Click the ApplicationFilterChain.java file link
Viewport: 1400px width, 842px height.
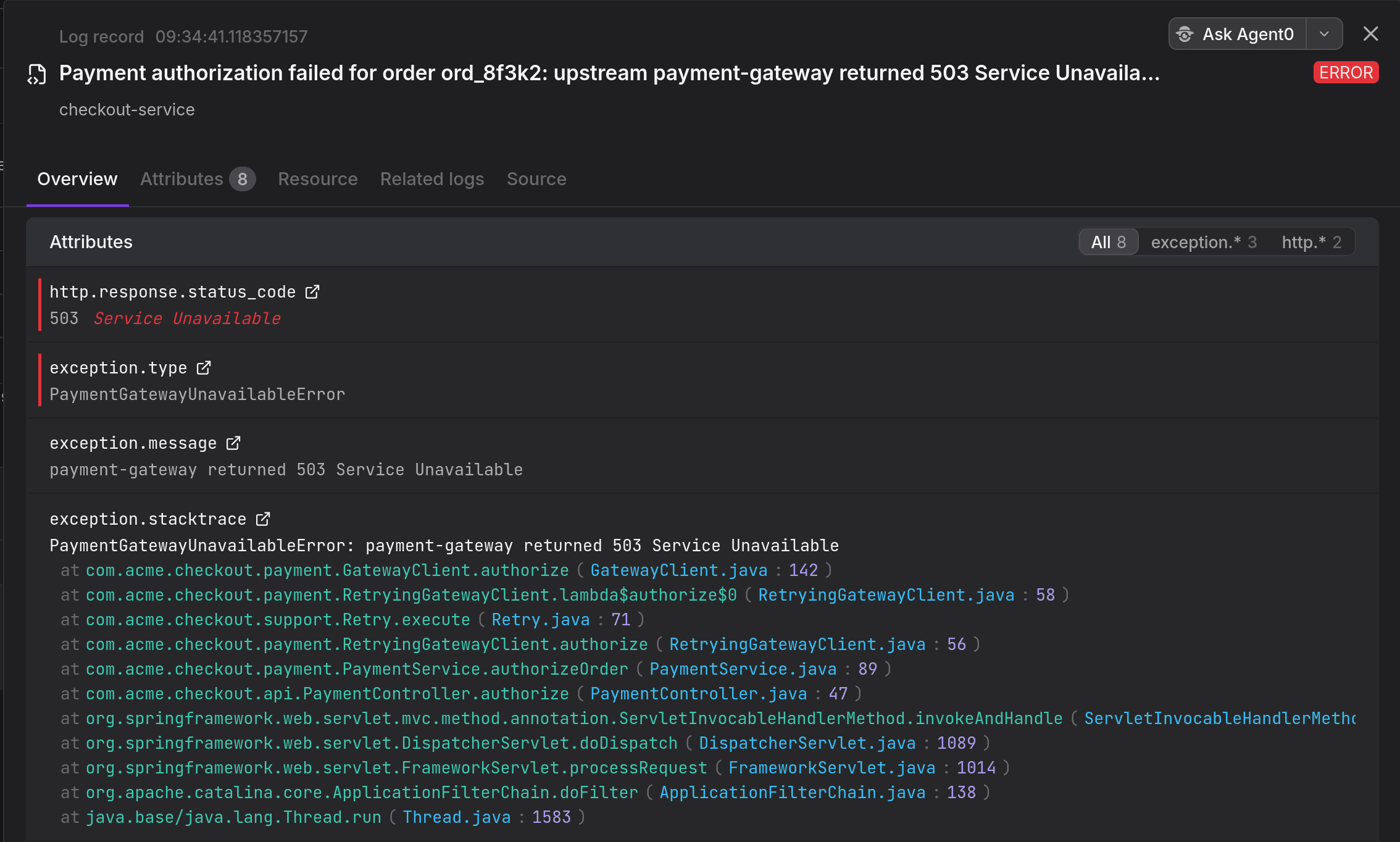[793, 793]
